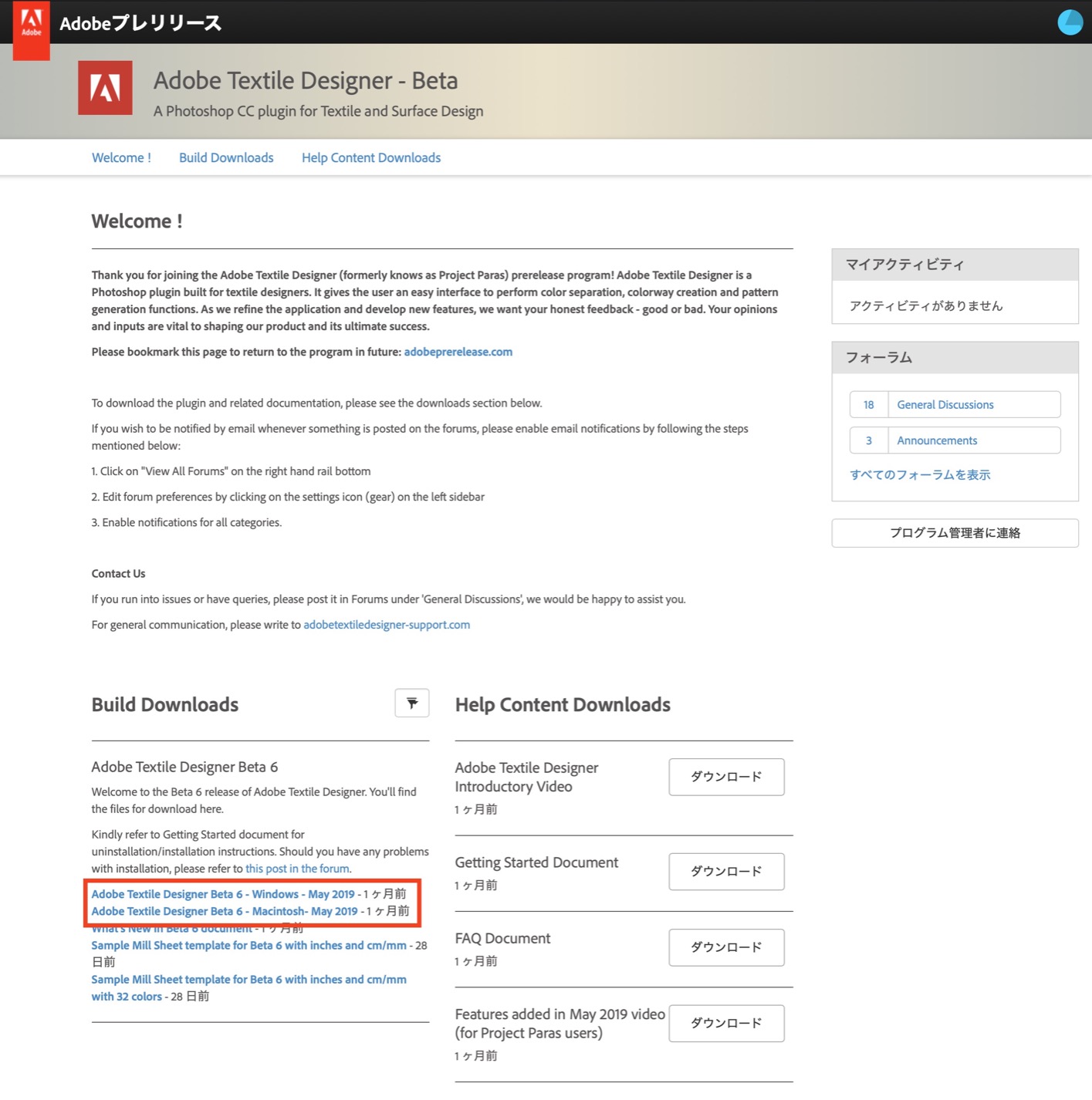
Task: Click アクティビティがありません text
Action: 926,305
